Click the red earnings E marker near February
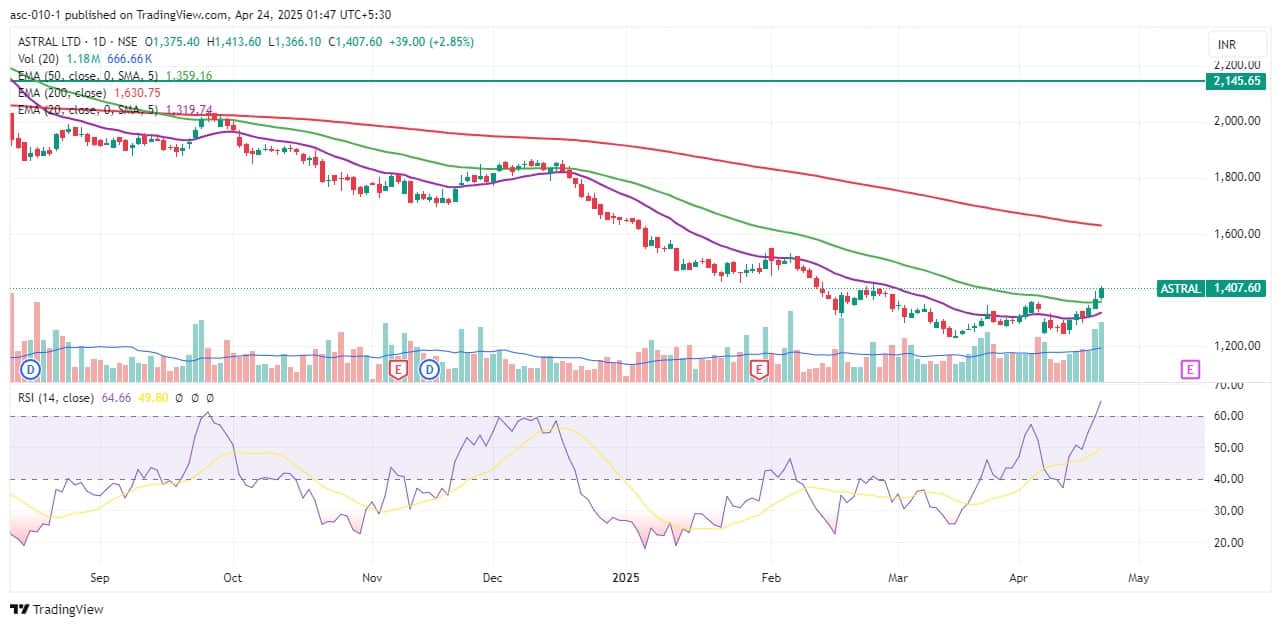Image resolution: width=1281 pixels, height=627 pixels. pyautogui.click(x=759, y=370)
